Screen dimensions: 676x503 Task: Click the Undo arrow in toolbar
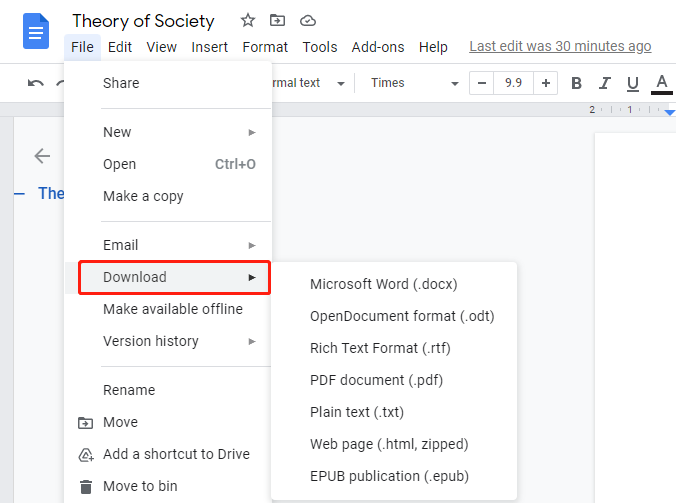35,83
